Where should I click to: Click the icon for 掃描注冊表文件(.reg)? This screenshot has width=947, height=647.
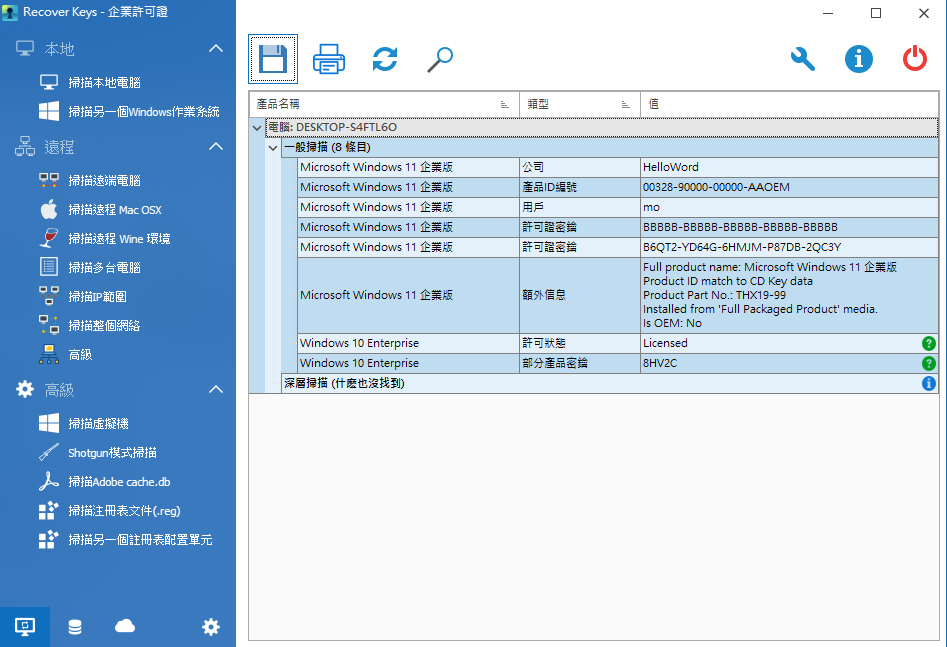click(49, 510)
